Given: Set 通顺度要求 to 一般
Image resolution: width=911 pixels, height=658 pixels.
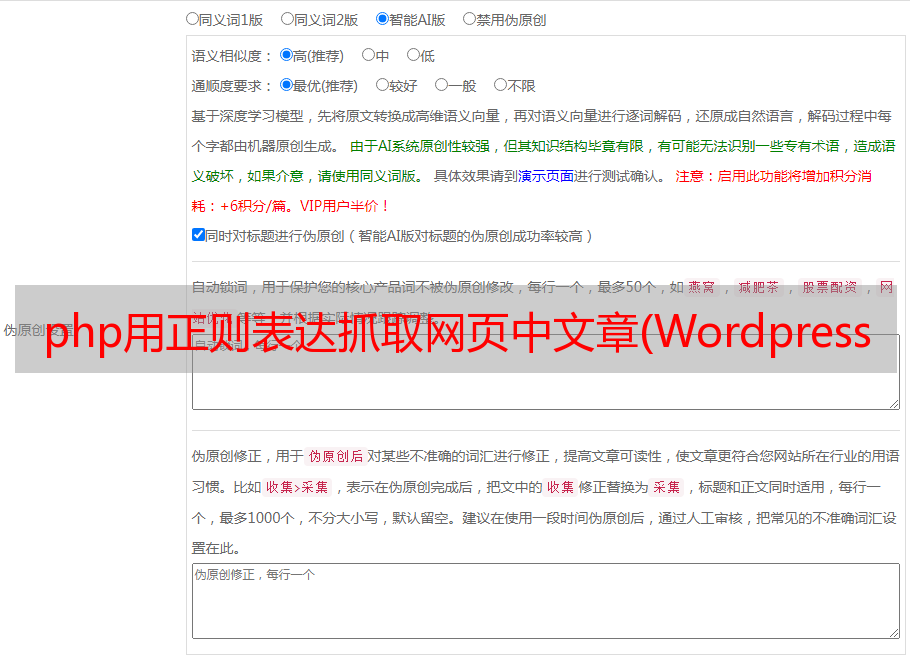Looking at the screenshot, I should click(442, 85).
